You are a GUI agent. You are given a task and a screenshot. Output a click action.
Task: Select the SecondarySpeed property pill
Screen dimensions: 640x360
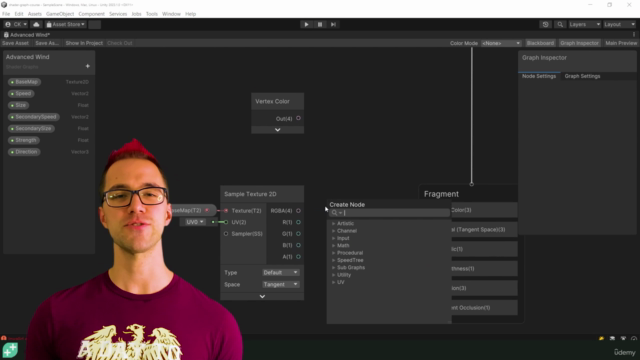pyautogui.click(x=33, y=117)
